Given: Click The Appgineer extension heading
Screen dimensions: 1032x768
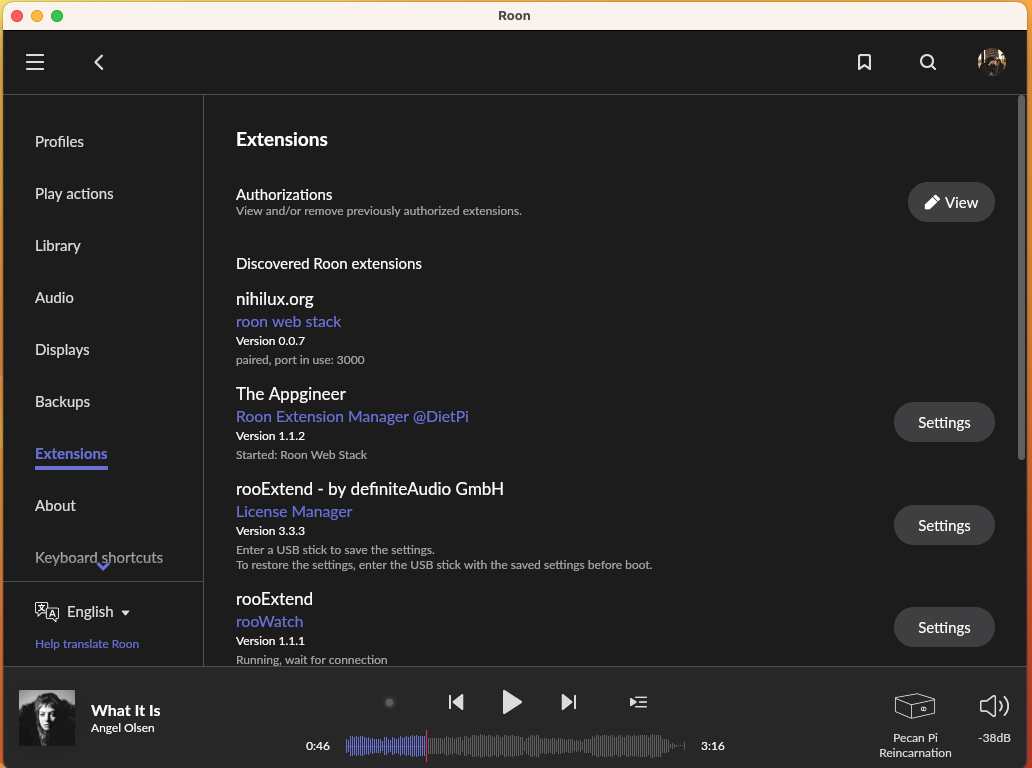Looking at the screenshot, I should [x=290, y=394].
